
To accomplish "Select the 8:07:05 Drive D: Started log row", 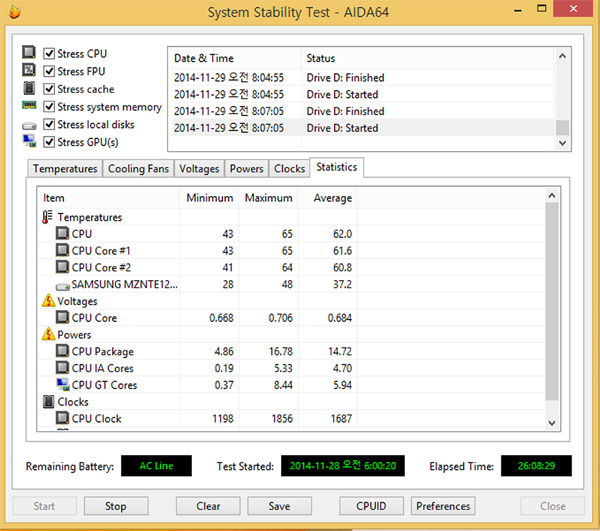I will coord(362,128).
